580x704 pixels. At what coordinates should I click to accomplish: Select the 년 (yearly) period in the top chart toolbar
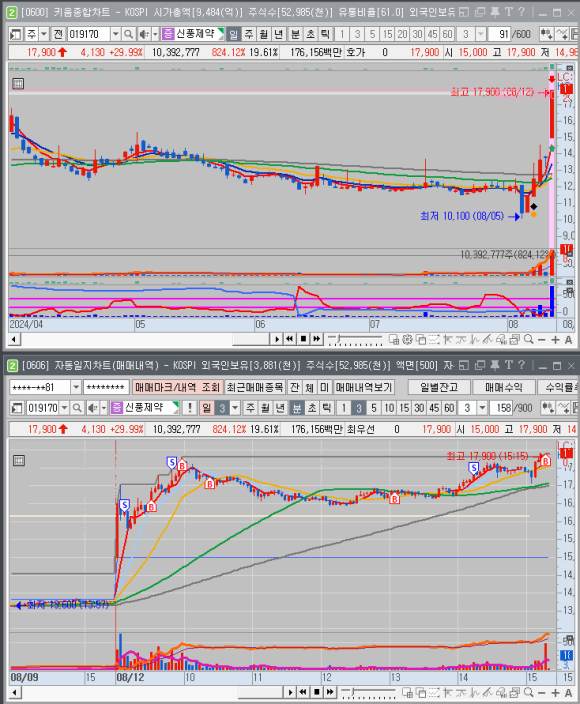(x=279, y=34)
